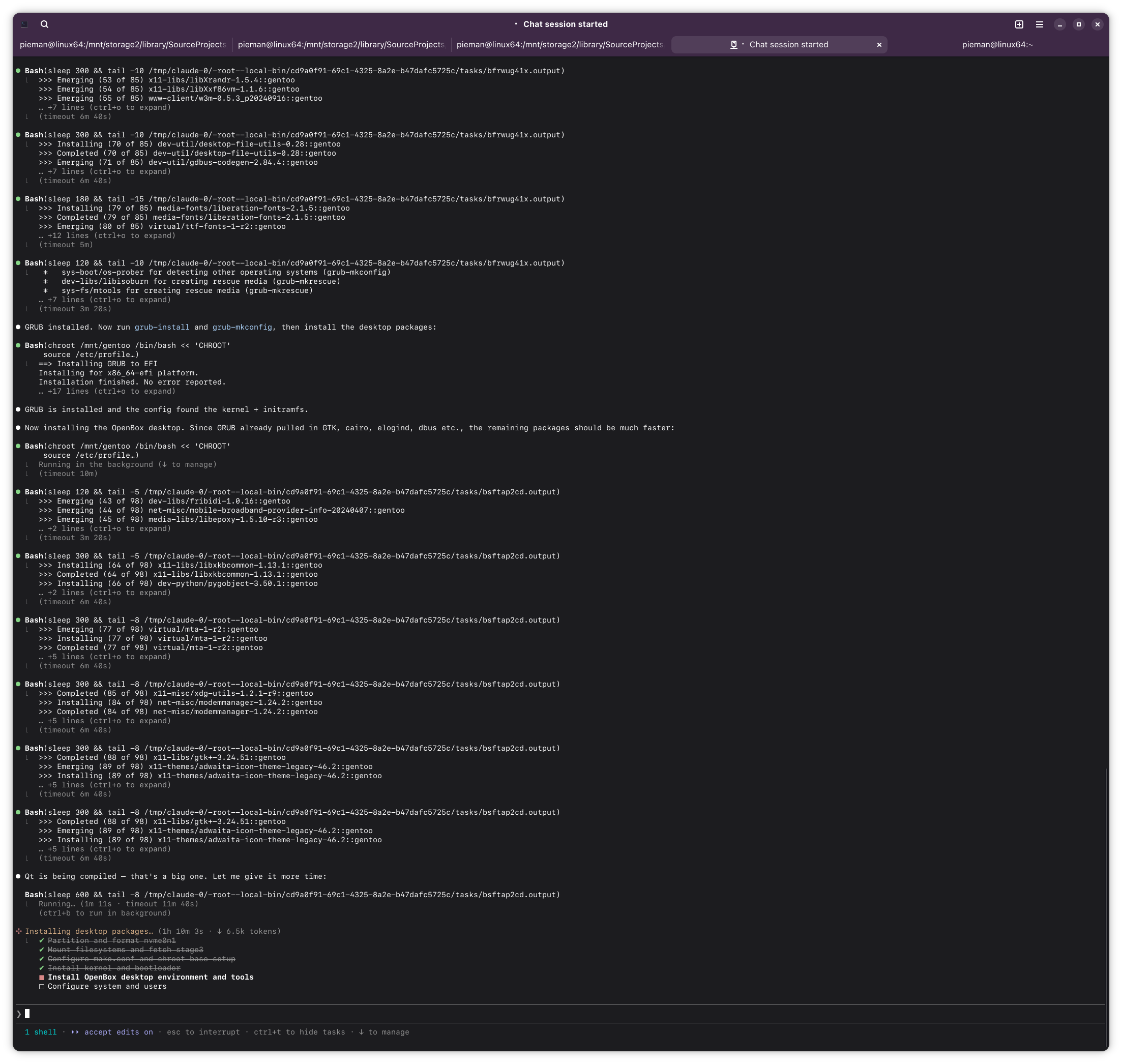The width and height of the screenshot is (1122, 1064).
Task: Expand the +12 lines collapsed output
Action: tap(107, 235)
